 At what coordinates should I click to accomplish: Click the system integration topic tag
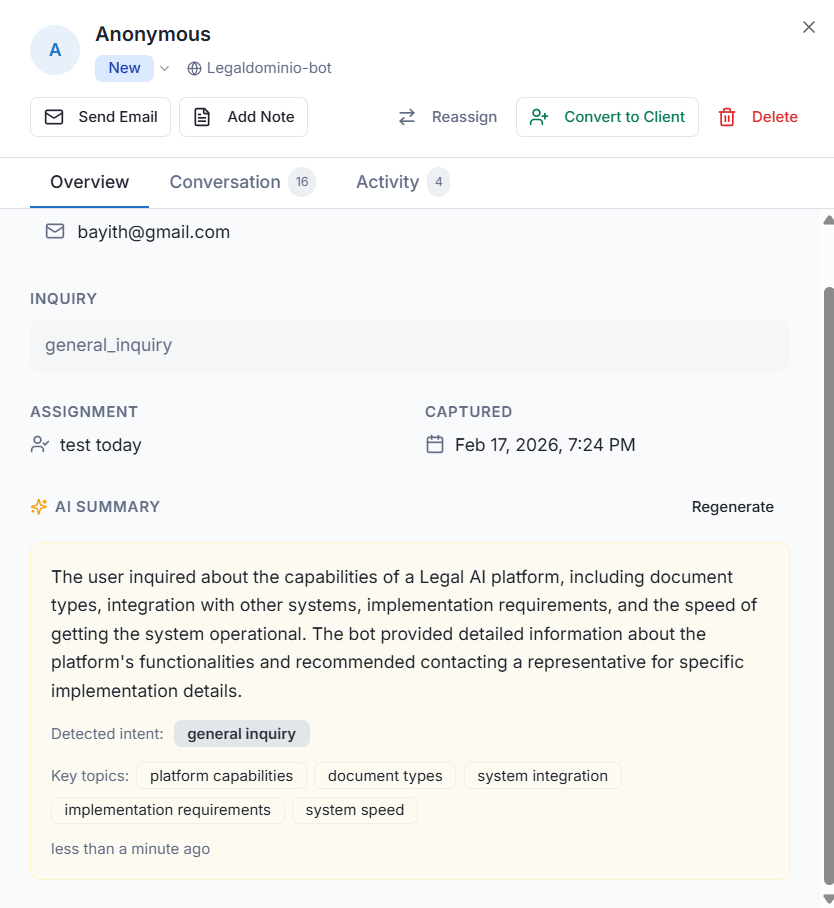[542, 775]
